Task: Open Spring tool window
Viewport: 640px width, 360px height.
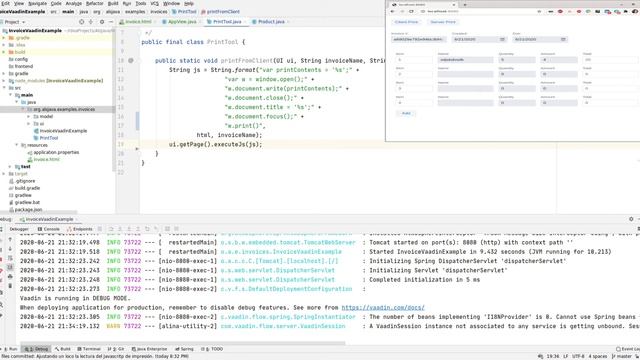Action: [184, 349]
